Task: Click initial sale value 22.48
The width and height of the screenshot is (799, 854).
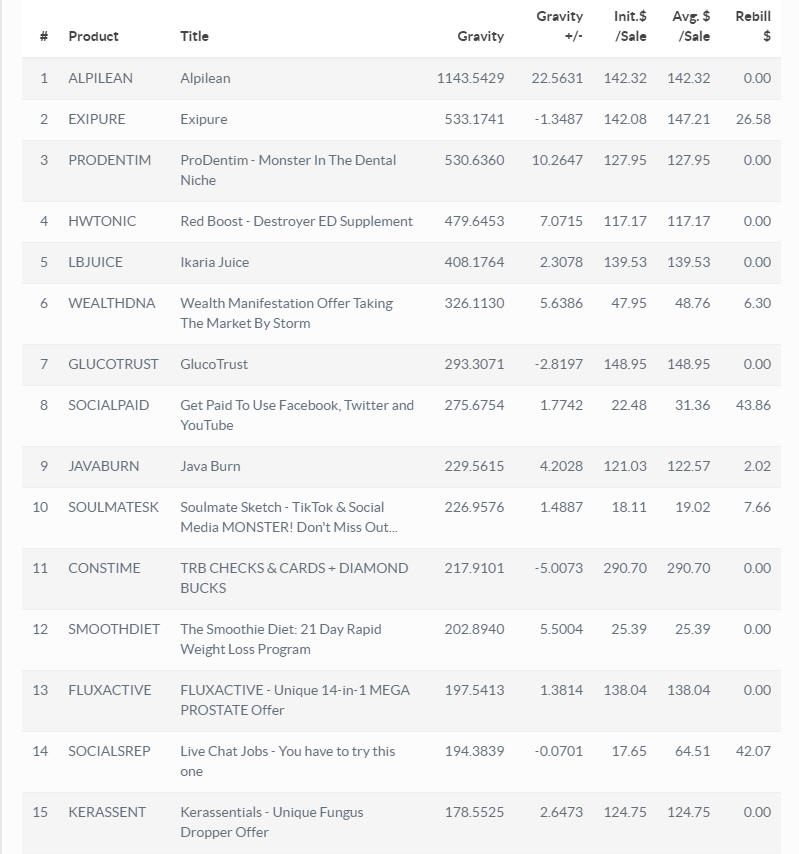Action: pos(629,405)
